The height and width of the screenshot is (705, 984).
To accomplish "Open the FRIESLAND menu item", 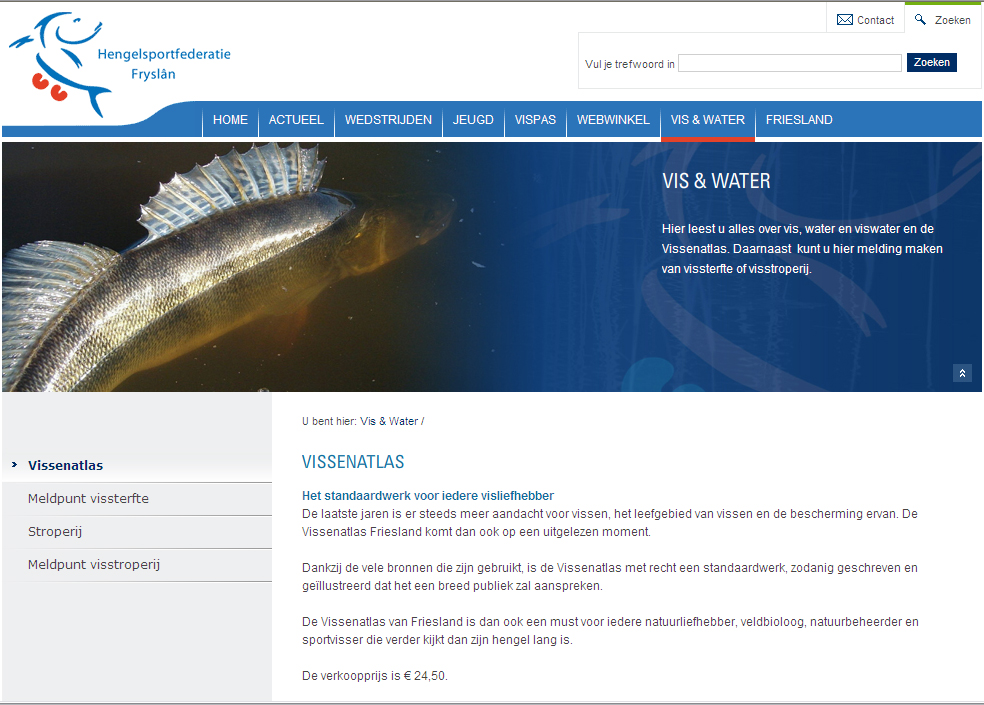I will point(799,120).
